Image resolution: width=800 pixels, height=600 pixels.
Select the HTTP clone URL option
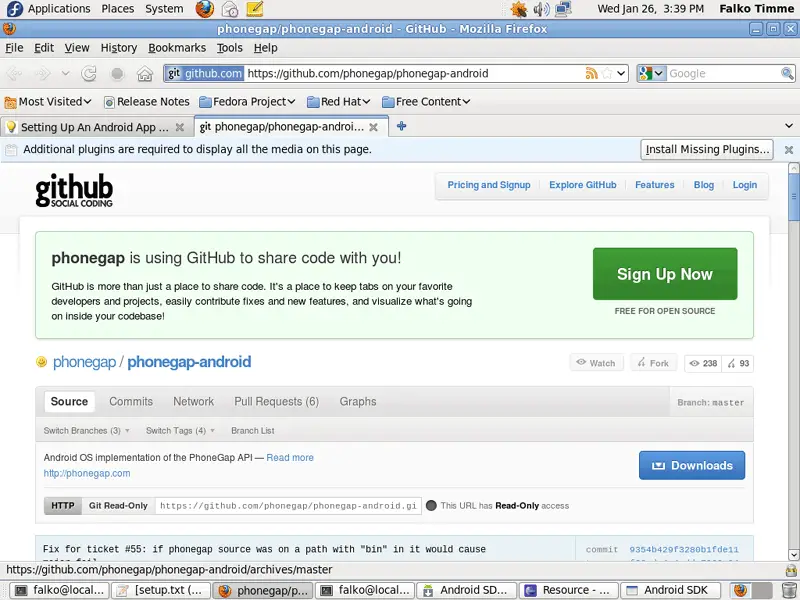click(x=63, y=506)
